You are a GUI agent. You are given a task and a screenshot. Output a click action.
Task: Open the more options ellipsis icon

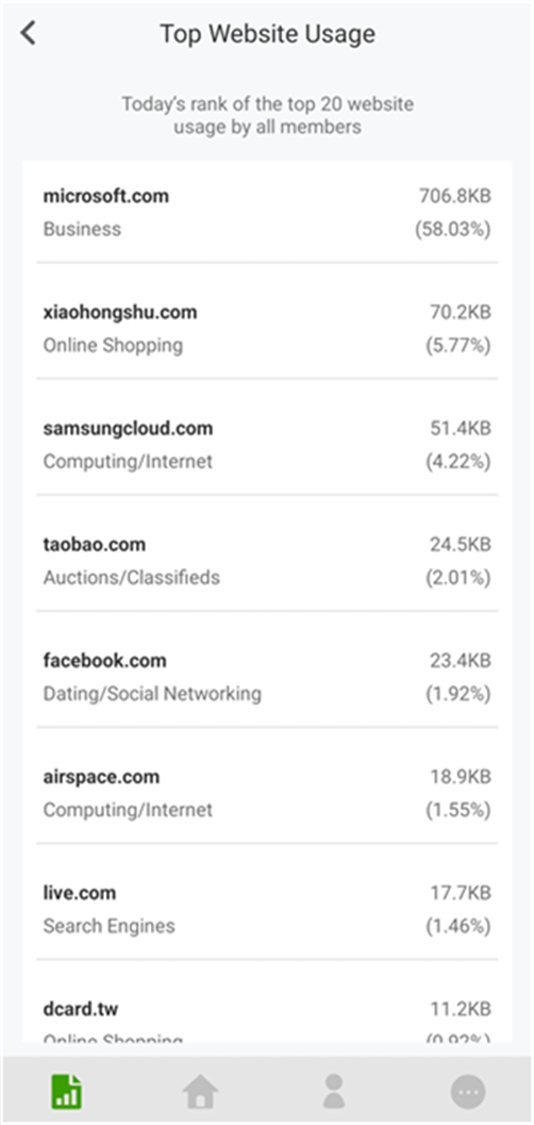(468, 1092)
